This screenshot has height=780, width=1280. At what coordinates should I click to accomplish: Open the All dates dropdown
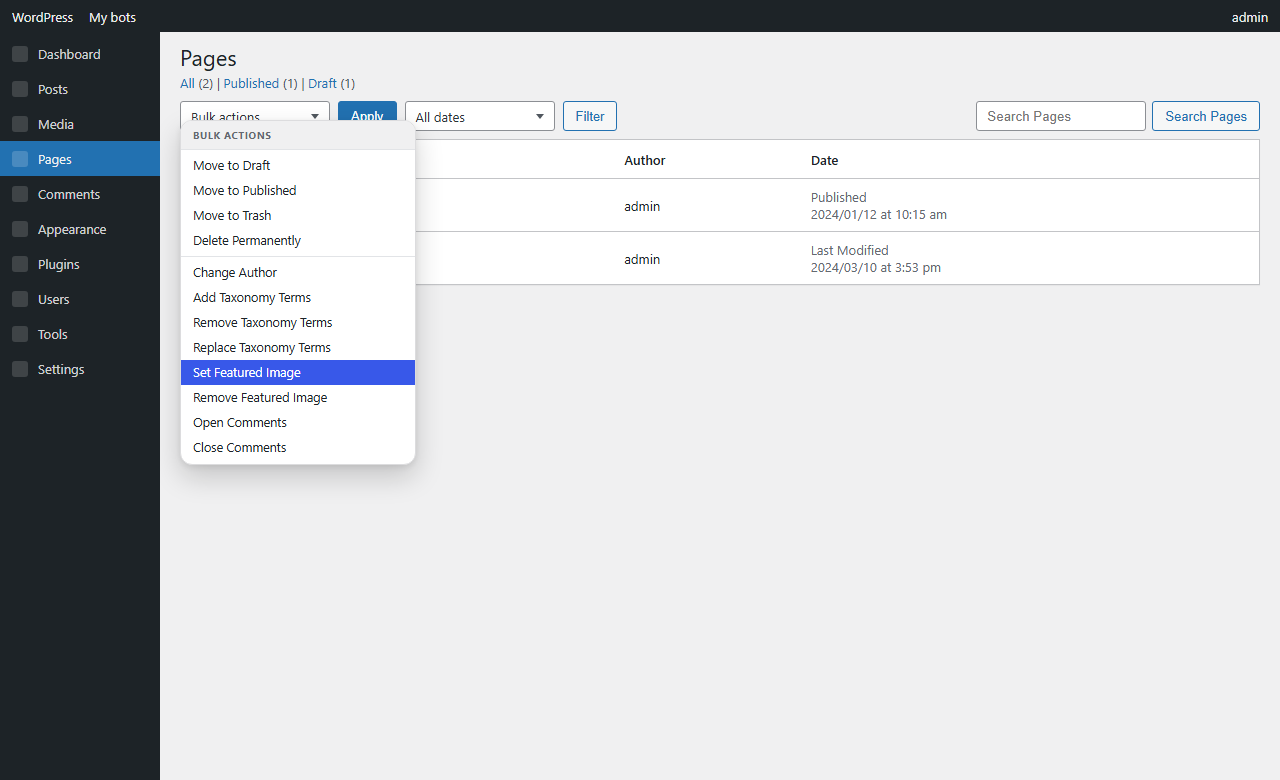point(480,116)
